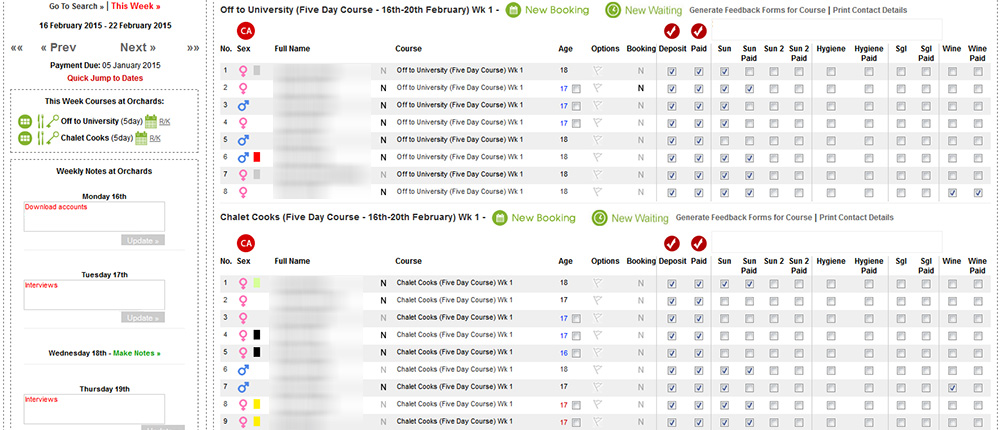Click female sex icon in Chalet Cooks row 8
1001x430 pixels.
point(243,404)
